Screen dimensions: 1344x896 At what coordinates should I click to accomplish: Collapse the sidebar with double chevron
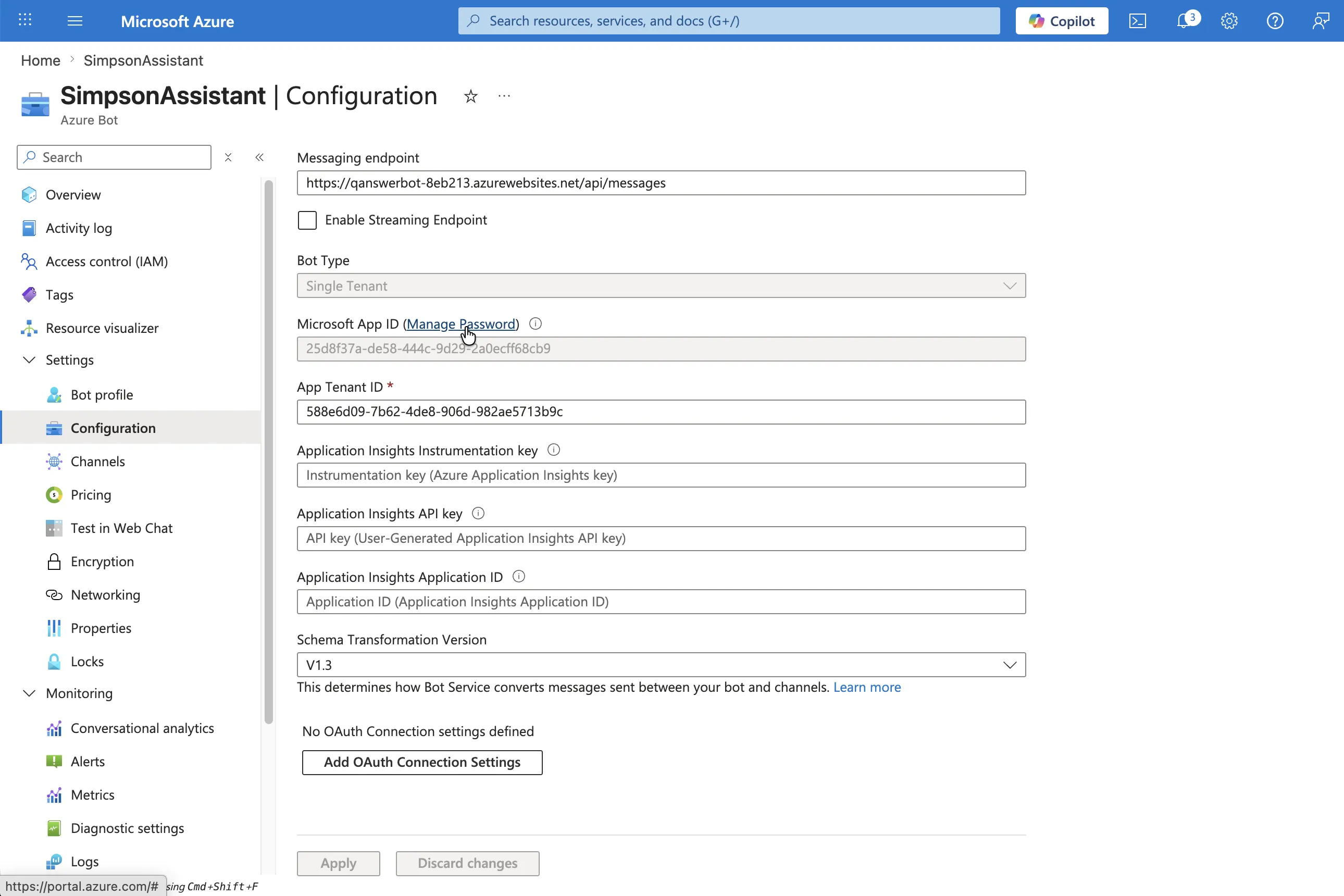259,157
